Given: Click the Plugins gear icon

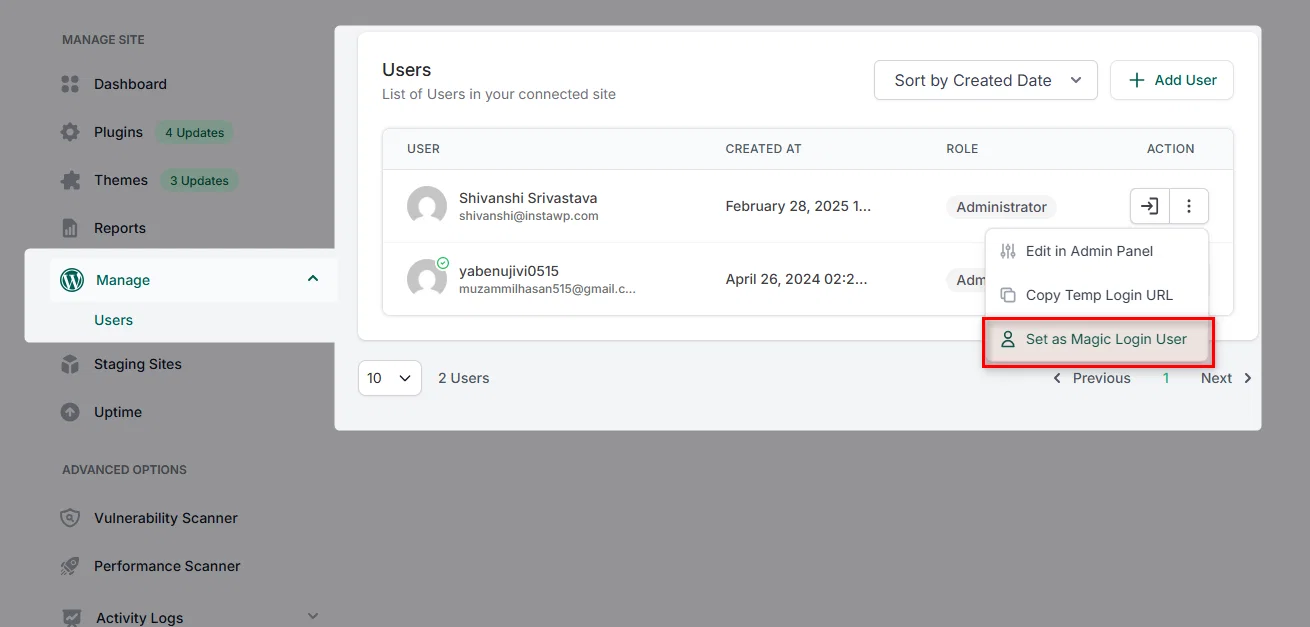Looking at the screenshot, I should tap(70, 132).
